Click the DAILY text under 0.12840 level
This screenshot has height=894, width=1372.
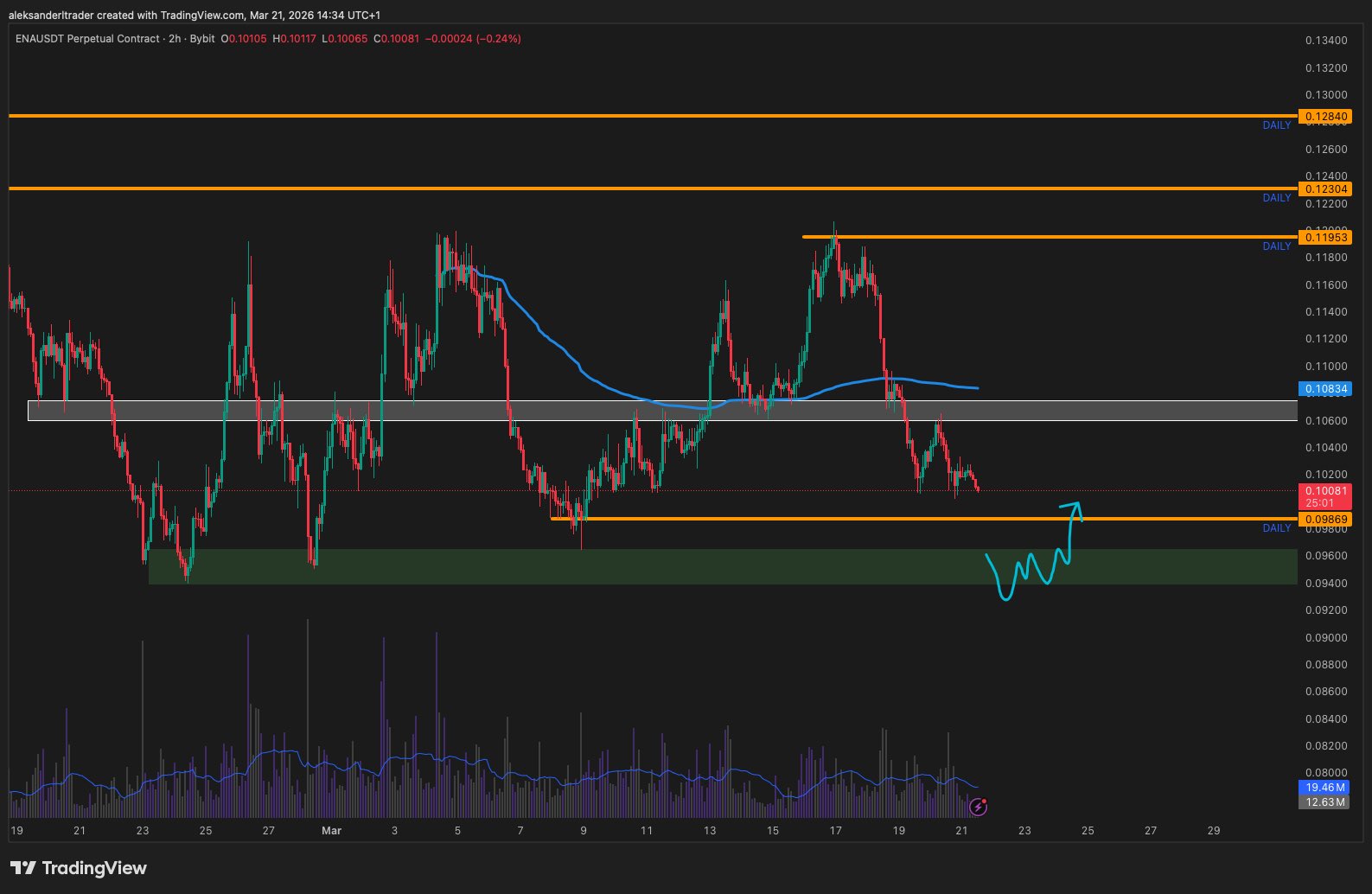tap(1277, 125)
